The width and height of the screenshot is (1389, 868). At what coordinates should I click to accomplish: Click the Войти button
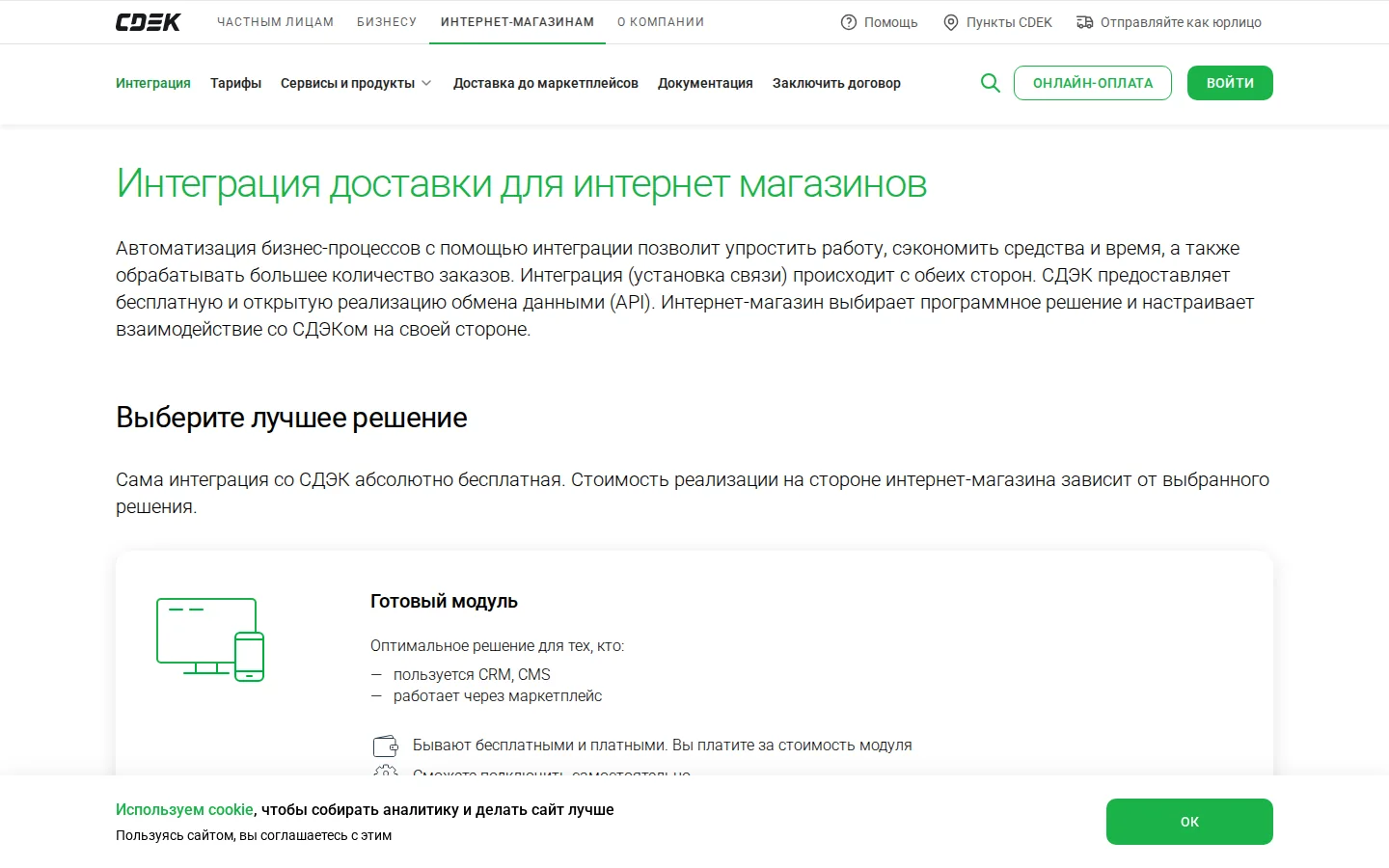click(1230, 83)
